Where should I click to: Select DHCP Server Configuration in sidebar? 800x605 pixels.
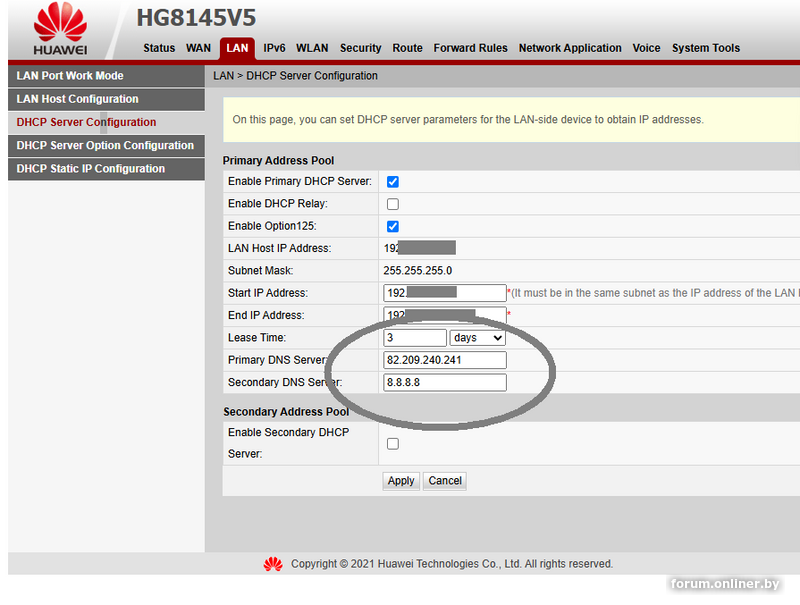click(x=106, y=122)
